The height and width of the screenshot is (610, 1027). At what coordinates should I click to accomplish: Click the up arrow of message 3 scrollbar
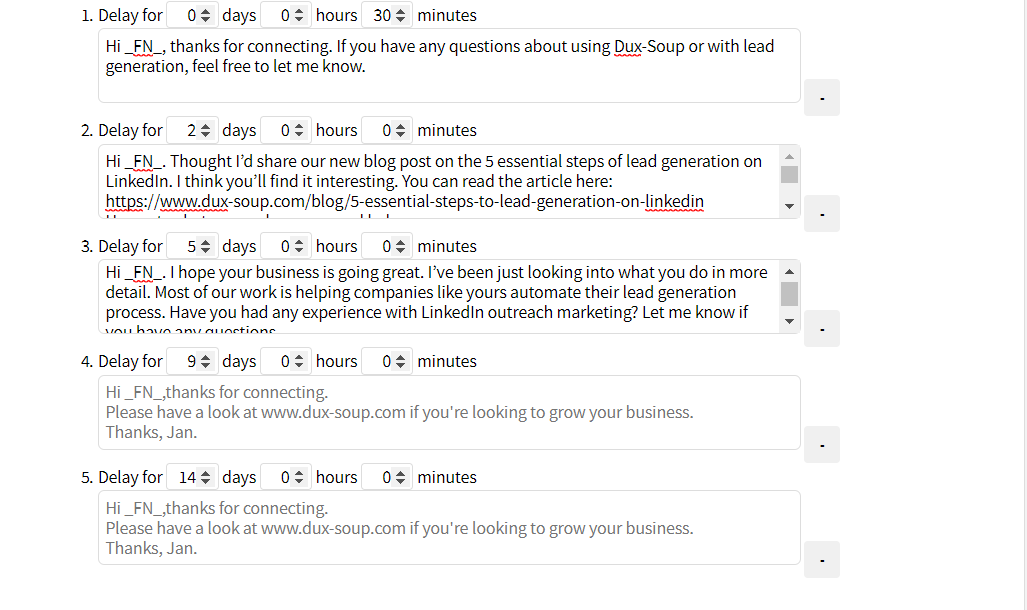click(x=789, y=271)
